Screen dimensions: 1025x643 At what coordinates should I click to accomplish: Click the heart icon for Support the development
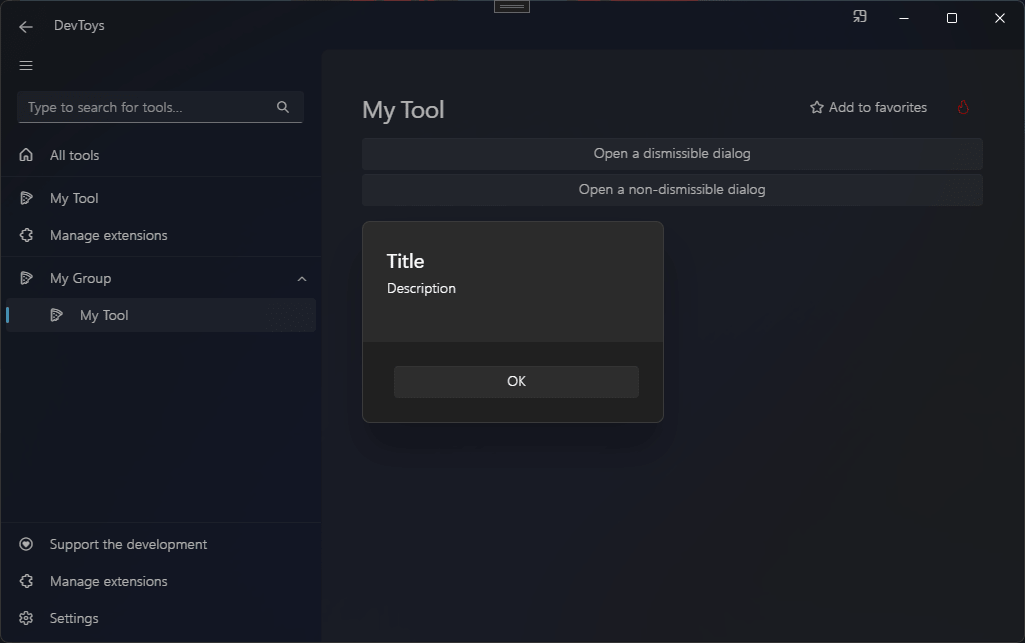click(x=26, y=544)
